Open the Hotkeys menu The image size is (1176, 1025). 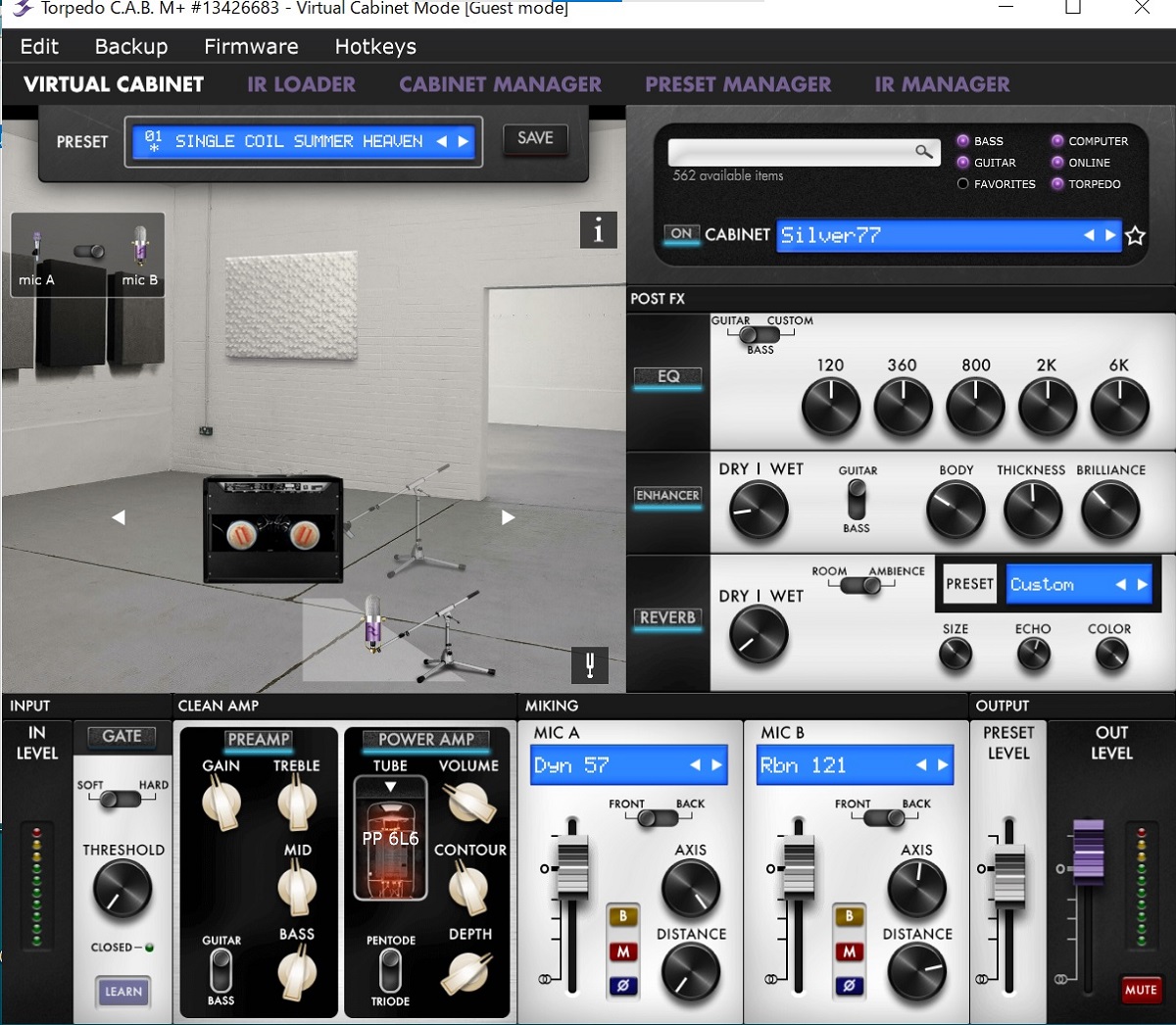coord(375,46)
